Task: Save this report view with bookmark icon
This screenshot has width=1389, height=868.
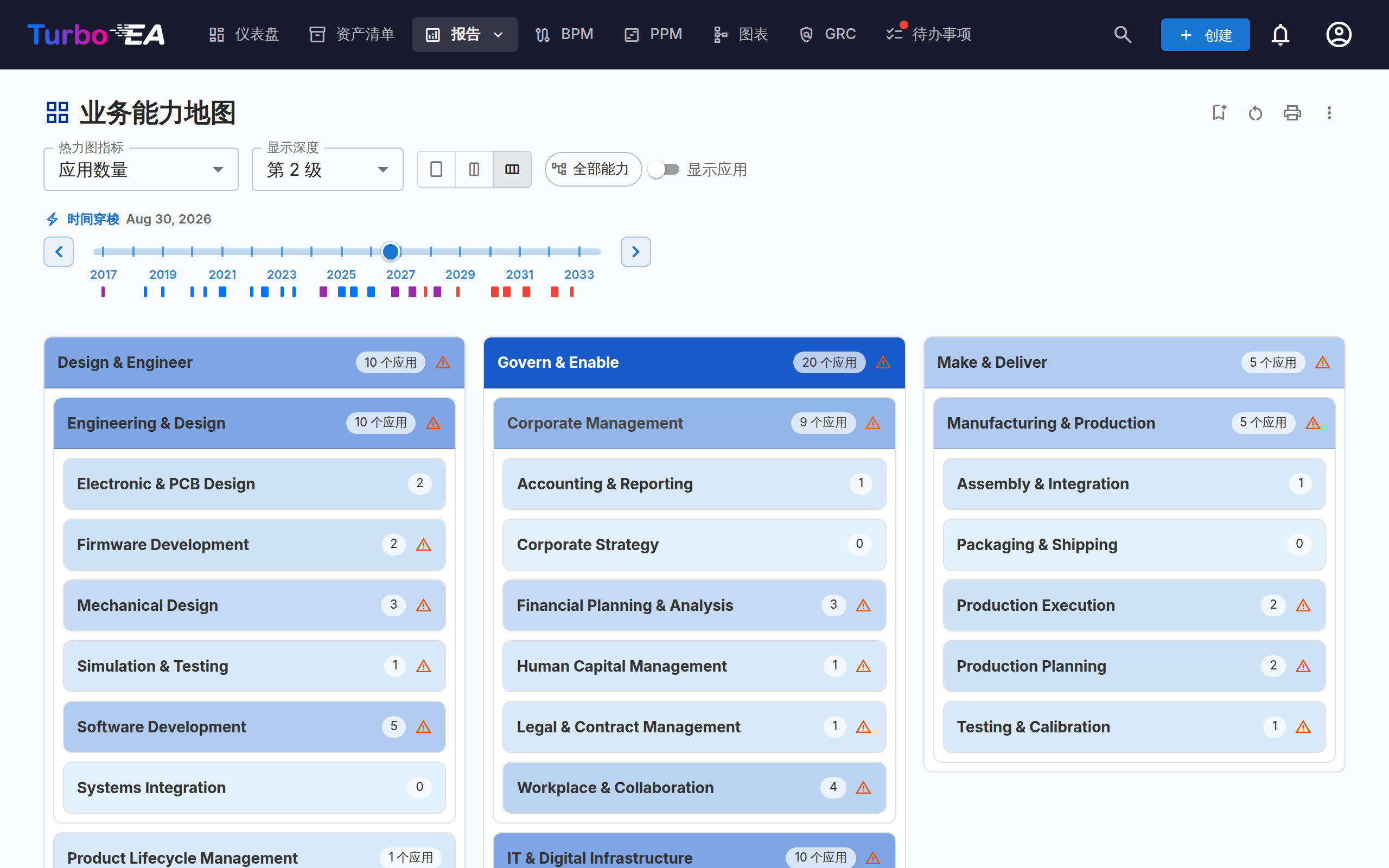Action: tap(1219, 112)
